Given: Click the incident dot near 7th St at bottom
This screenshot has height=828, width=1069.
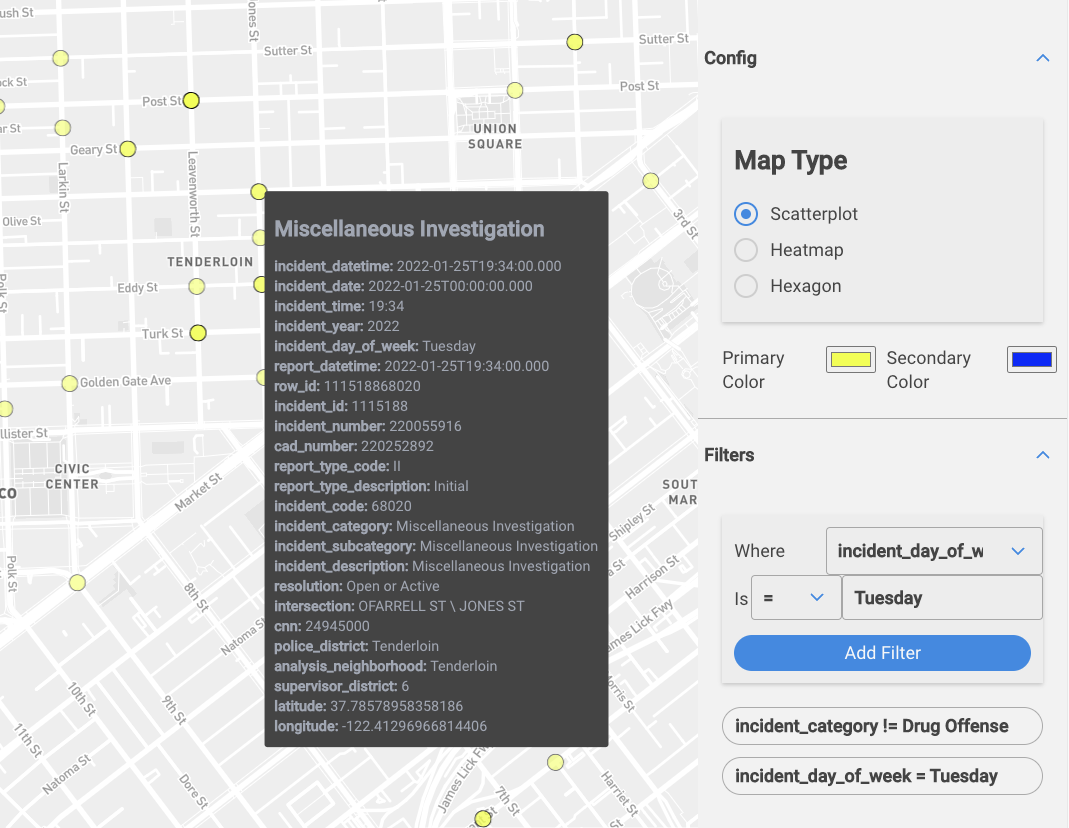Looking at the screenshot, I should click(483, 818).
